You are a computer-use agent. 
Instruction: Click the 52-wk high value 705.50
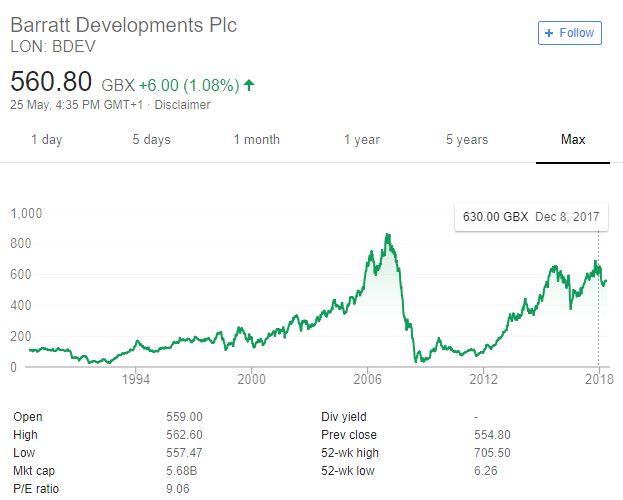(490, 452)
